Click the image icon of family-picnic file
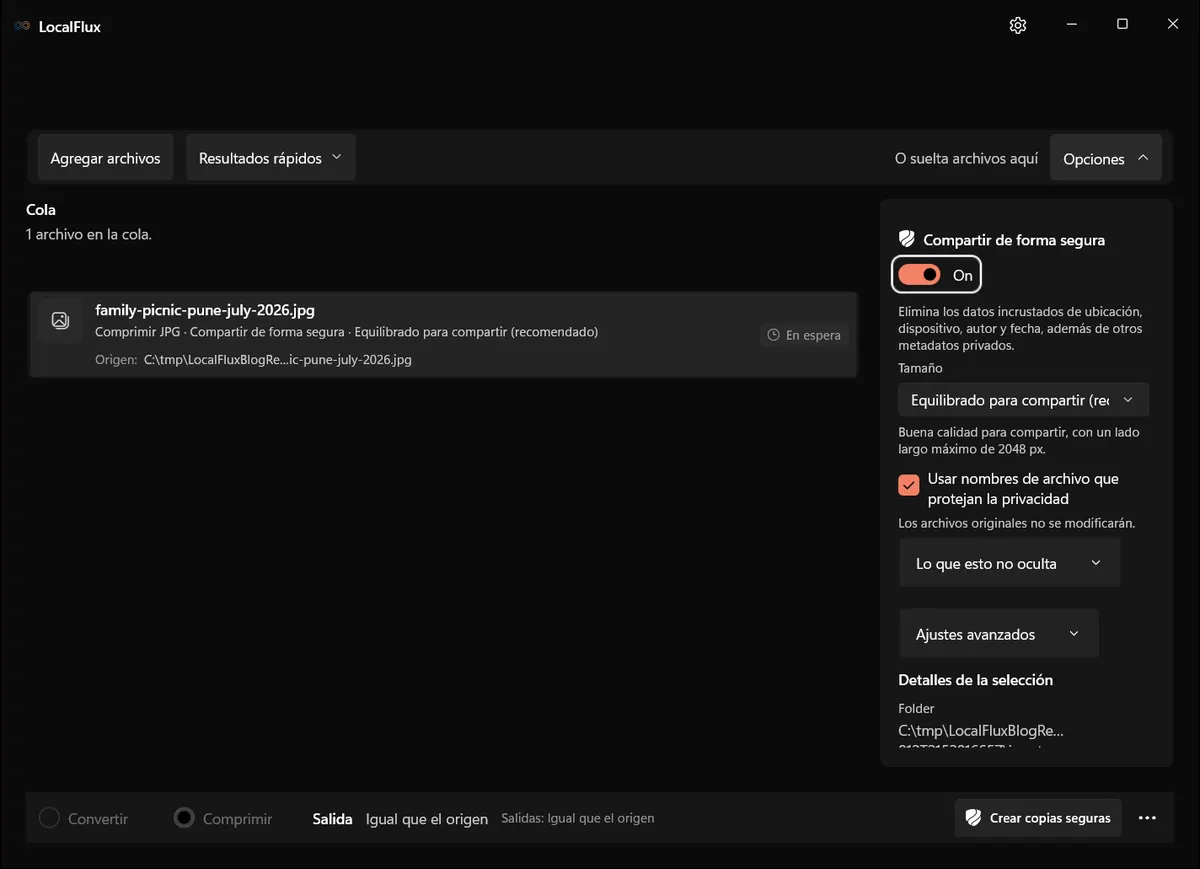1200x869 pixels. [60, 320]
